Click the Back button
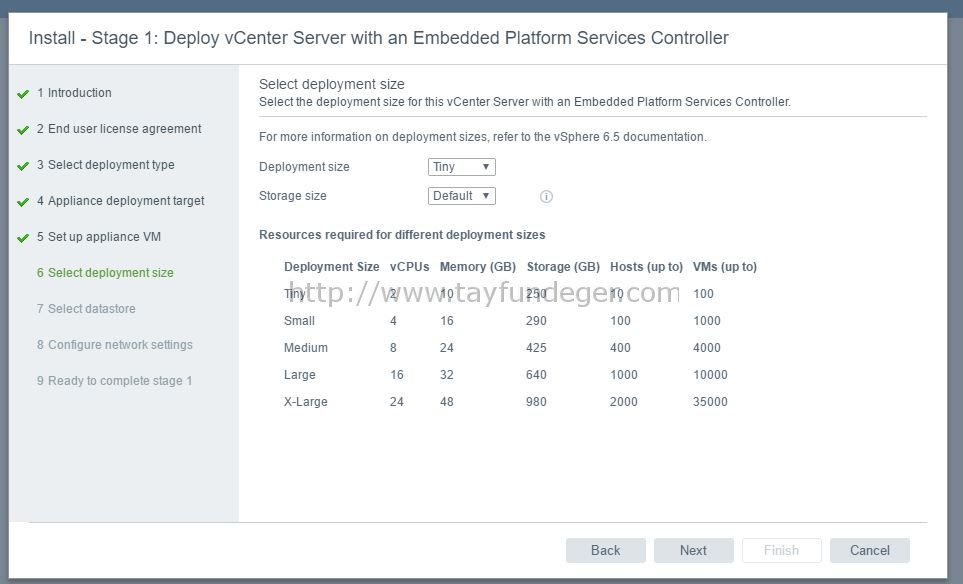This screenshot has width=963, height=584. coord(606,550)
